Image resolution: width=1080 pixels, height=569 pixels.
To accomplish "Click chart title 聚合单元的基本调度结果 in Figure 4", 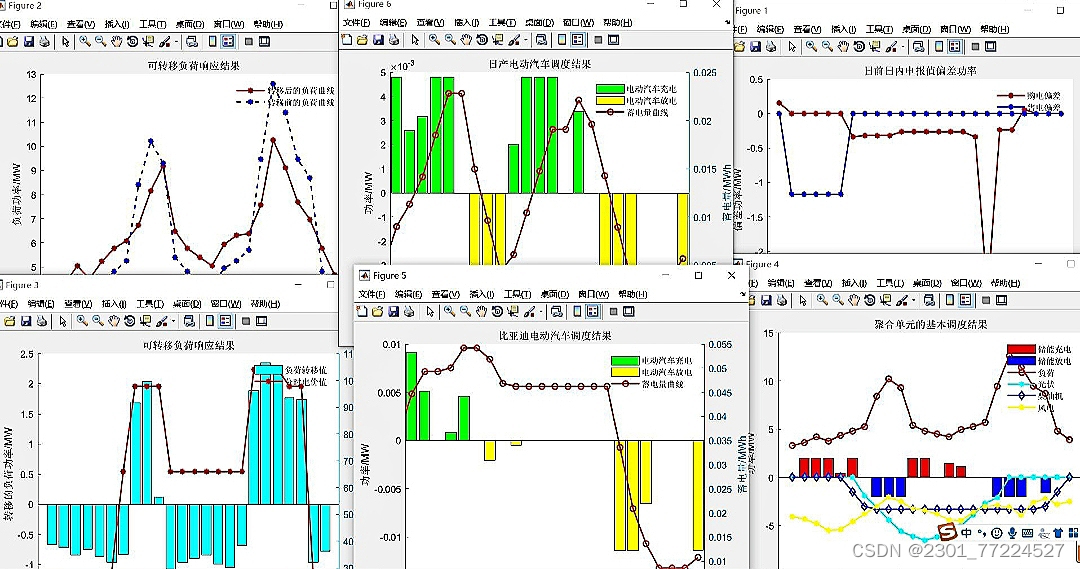I will pyautogui.click(x=931, y=324).
